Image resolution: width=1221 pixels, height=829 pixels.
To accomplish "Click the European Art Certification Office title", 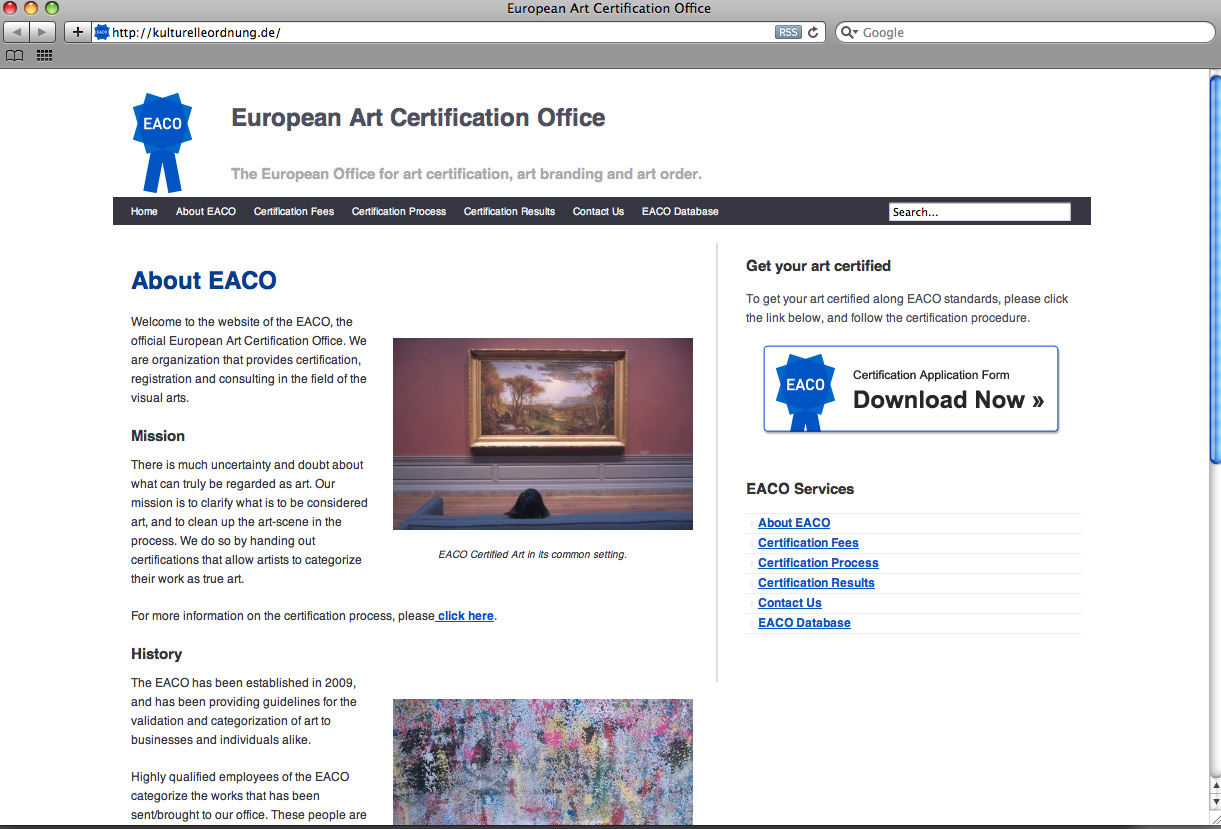I will (418, 118).
